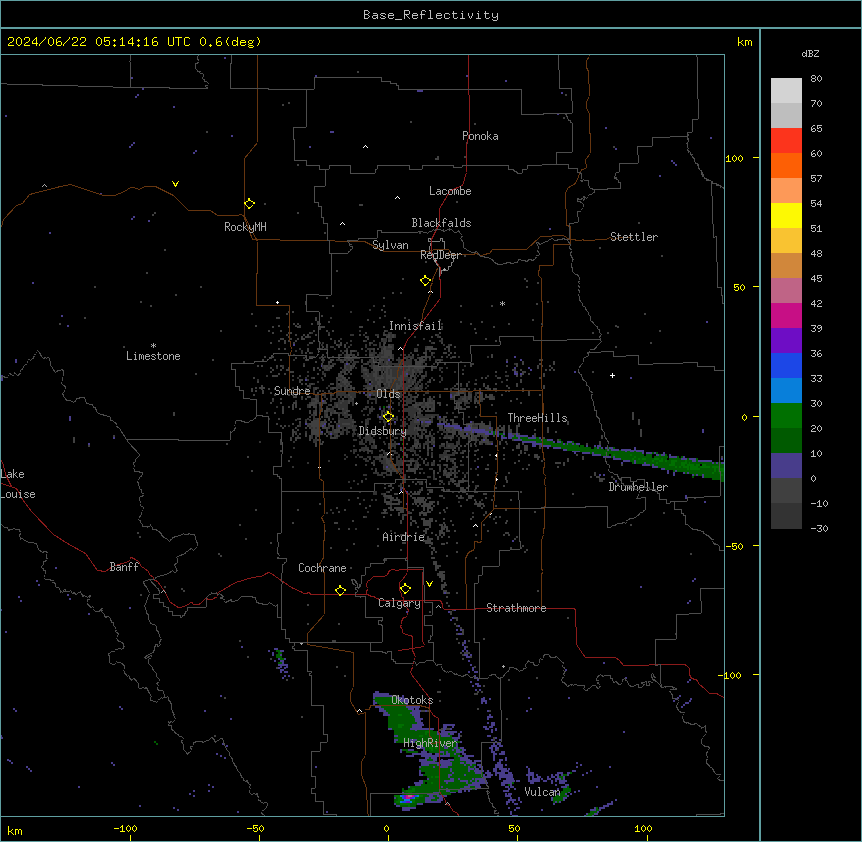Click the Stettler label
Screen dimensions: 862x842
pyautogui.click(x=634, y=237)
